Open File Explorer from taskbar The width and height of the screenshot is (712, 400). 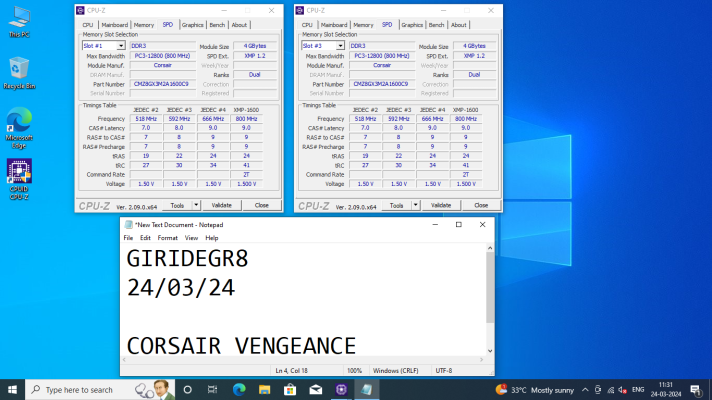tap(264, 390)
